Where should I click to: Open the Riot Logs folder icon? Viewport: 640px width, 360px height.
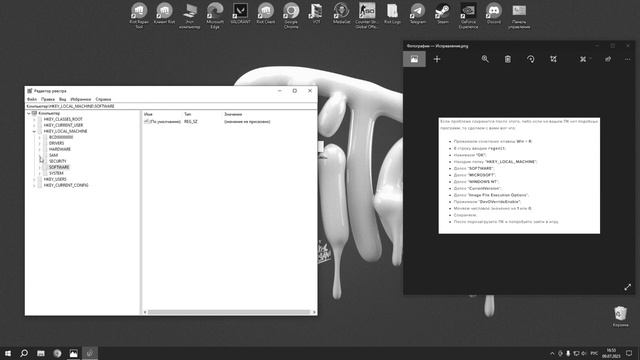392,14
